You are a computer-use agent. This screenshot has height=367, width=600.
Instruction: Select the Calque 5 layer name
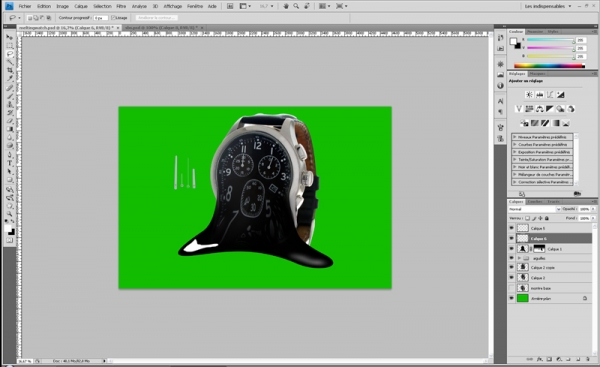pos(538,228)
